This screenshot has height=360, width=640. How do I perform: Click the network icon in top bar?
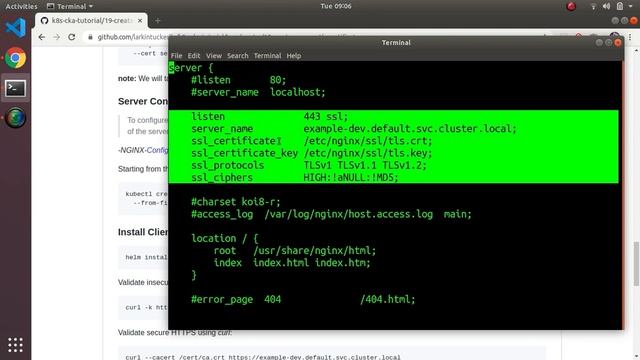[x=593, y=6]
